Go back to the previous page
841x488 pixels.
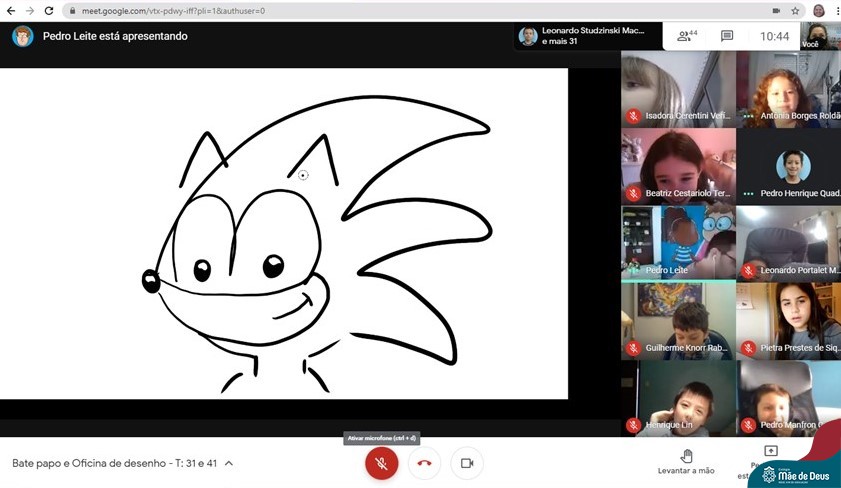[x=9, y=10]
